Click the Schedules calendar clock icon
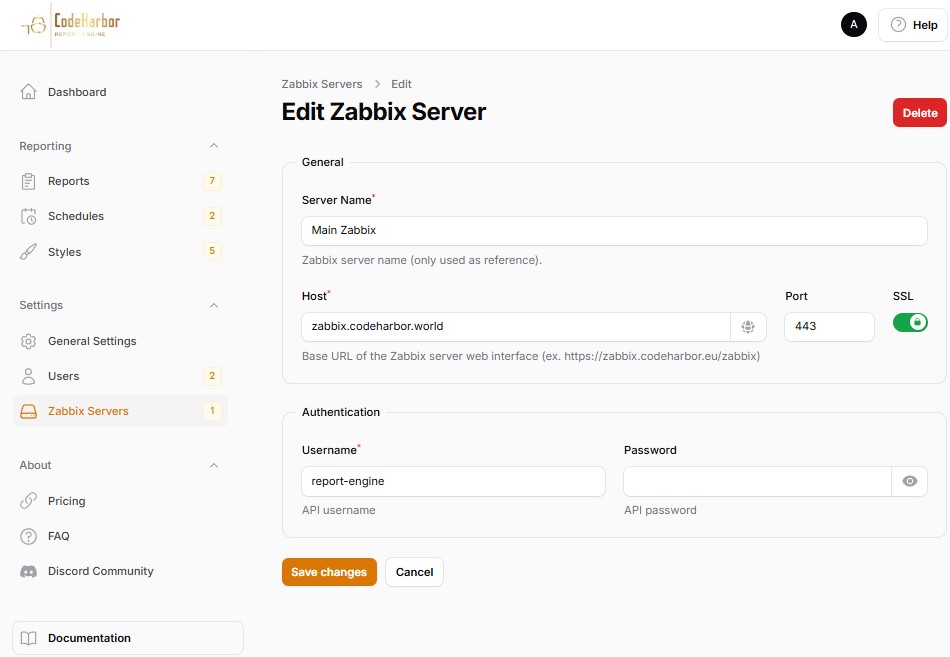950x657 pixels. point(28,216)
